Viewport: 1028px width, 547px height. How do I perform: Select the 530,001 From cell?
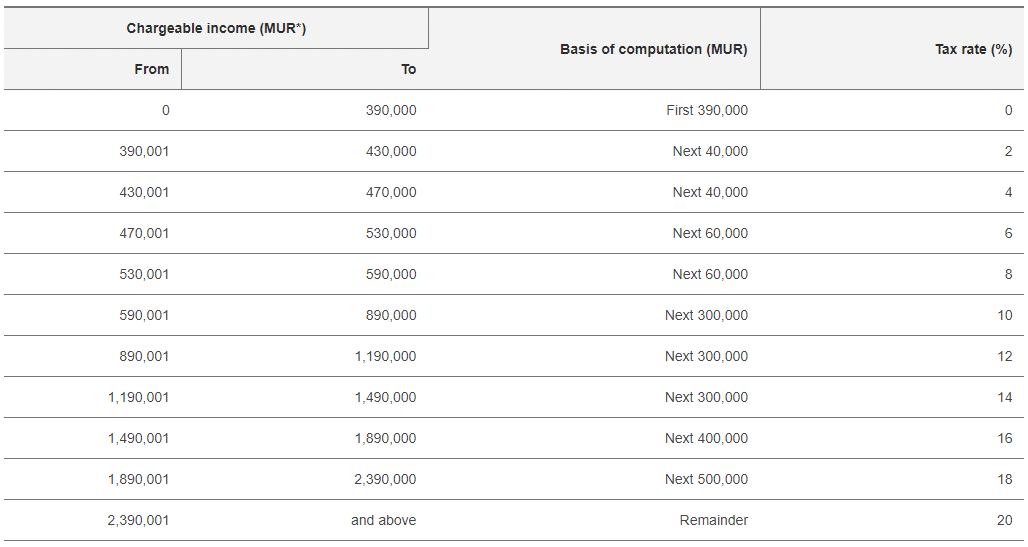92,274
